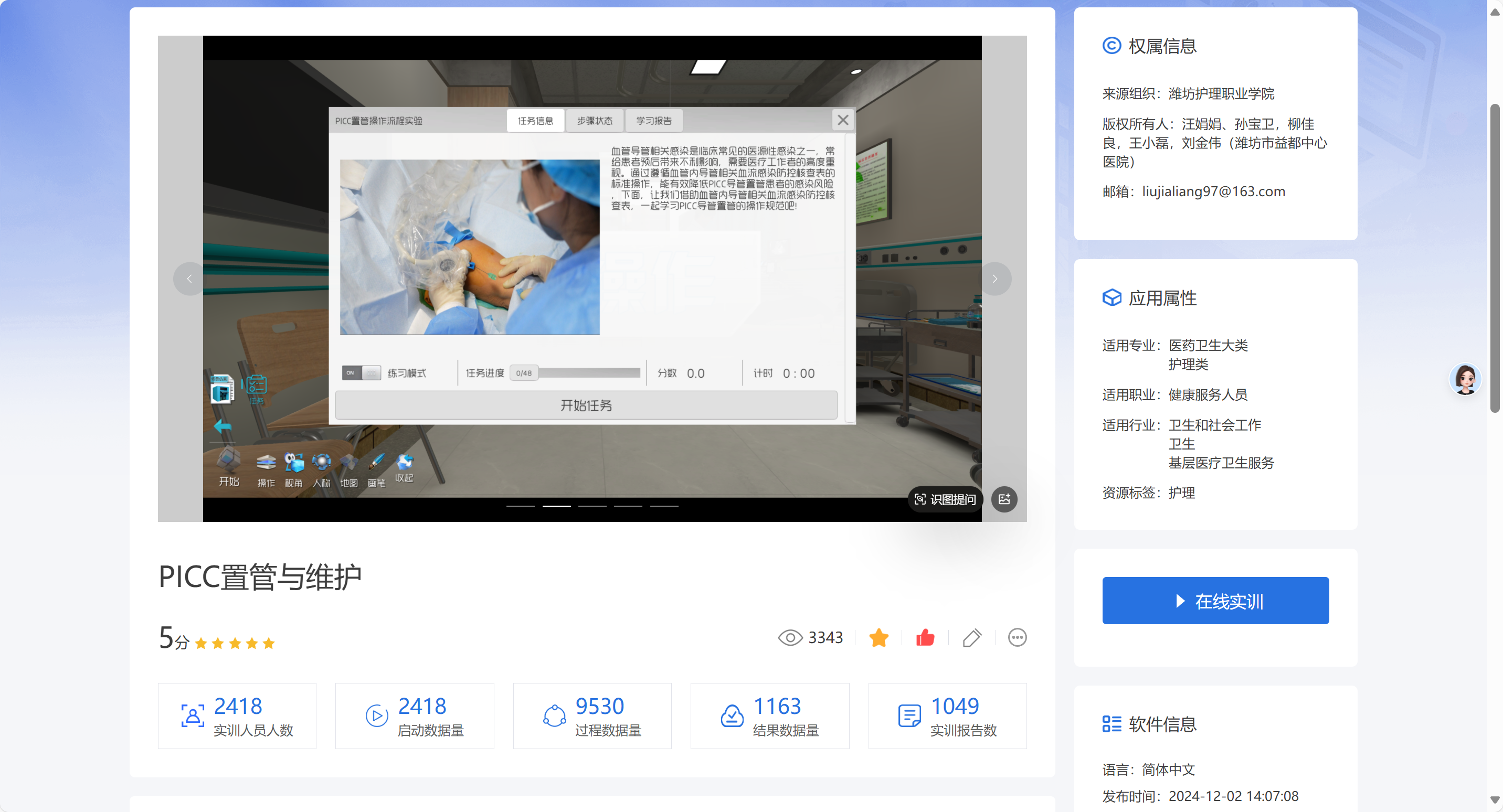Open the more options ellipsis icon
1503x812 pixels.
(1017, 637)
